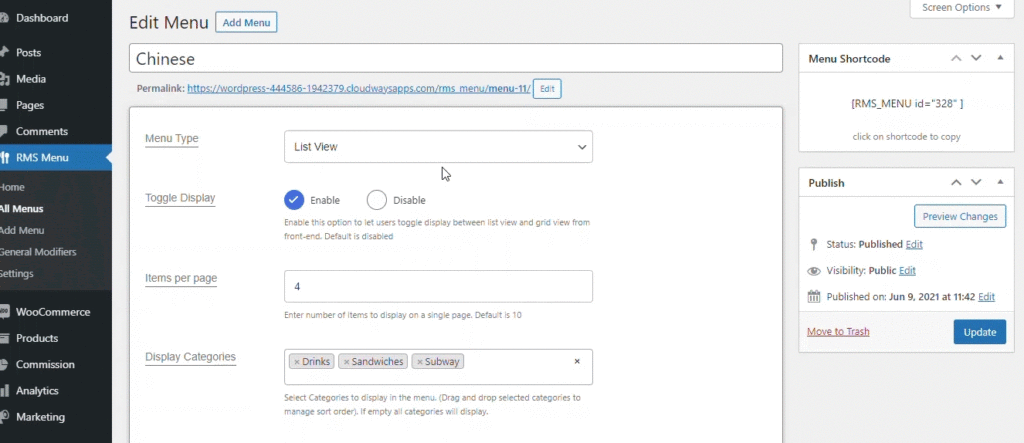Move Menu Shortcode panel down with chevron
This screenshot has height=443, width=1024.
pos(976,58)
